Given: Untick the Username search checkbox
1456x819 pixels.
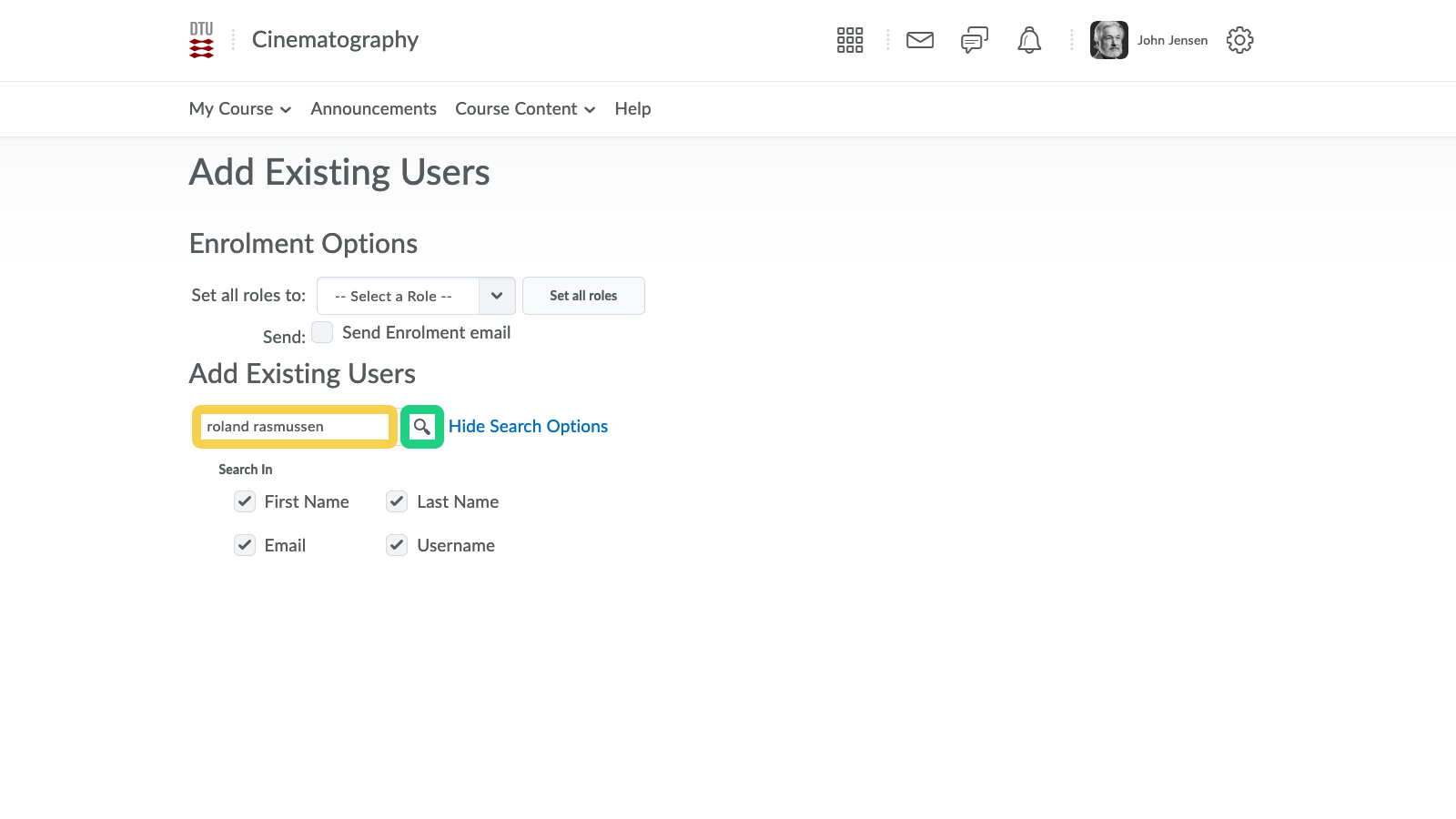Looking at the screenshot, I should tap(397, 545).
